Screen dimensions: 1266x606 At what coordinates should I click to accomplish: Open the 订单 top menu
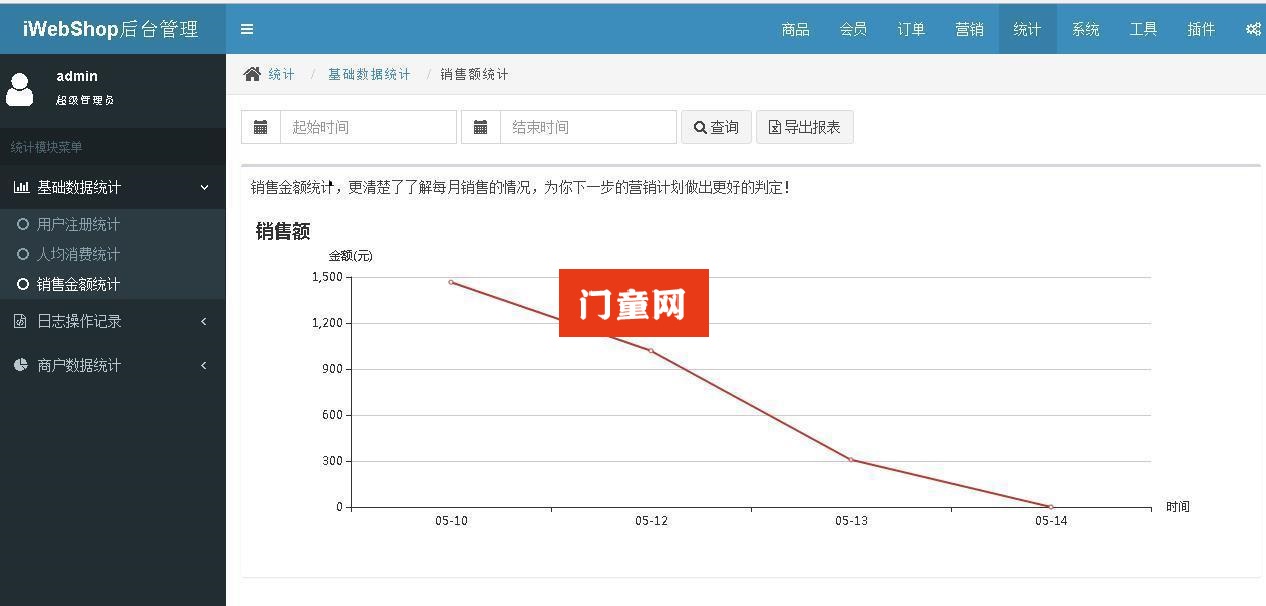[x=911, y=29]
